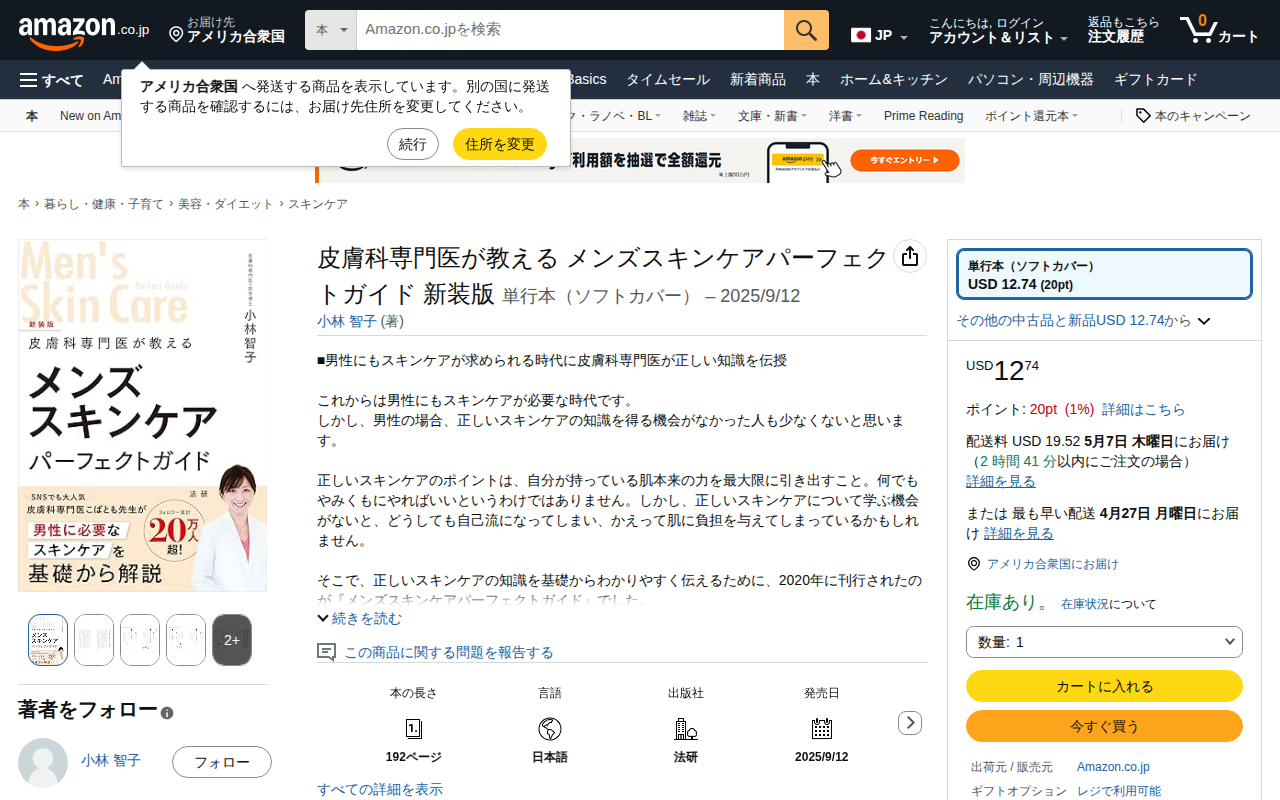The image size is (1280, 800).
Task: Open the shopping cart icon
Action: [1197, 30]
